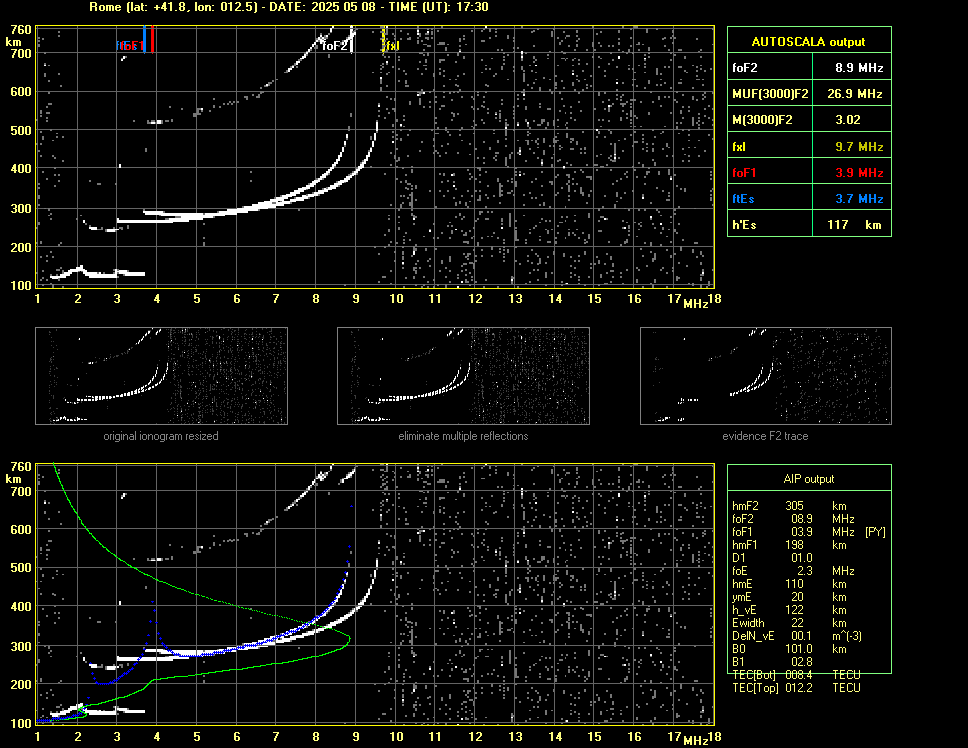Click the blue ftEs 3.7 MHz value

coord(859,199)
